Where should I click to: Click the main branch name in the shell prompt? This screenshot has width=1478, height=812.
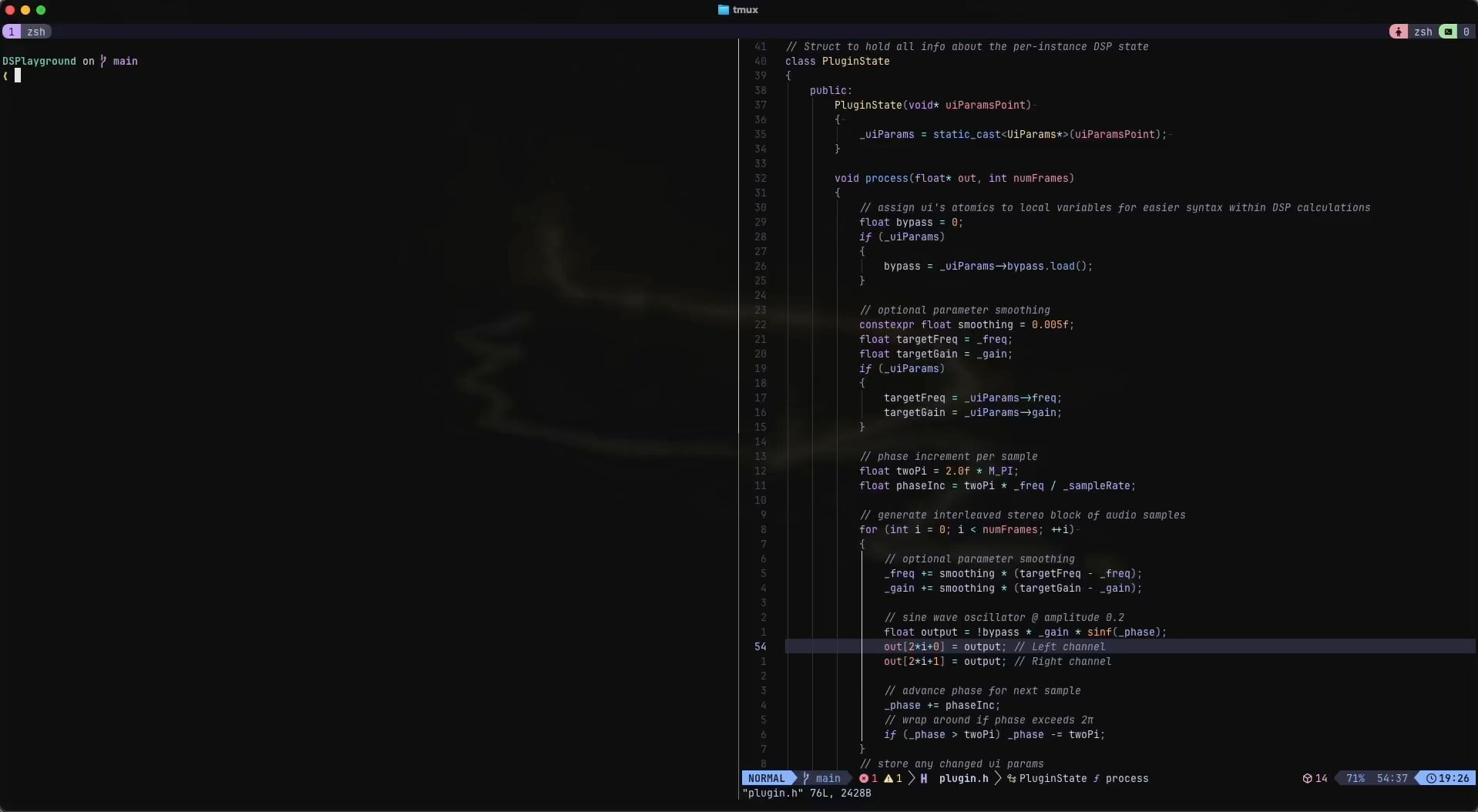tap(125, 61)
